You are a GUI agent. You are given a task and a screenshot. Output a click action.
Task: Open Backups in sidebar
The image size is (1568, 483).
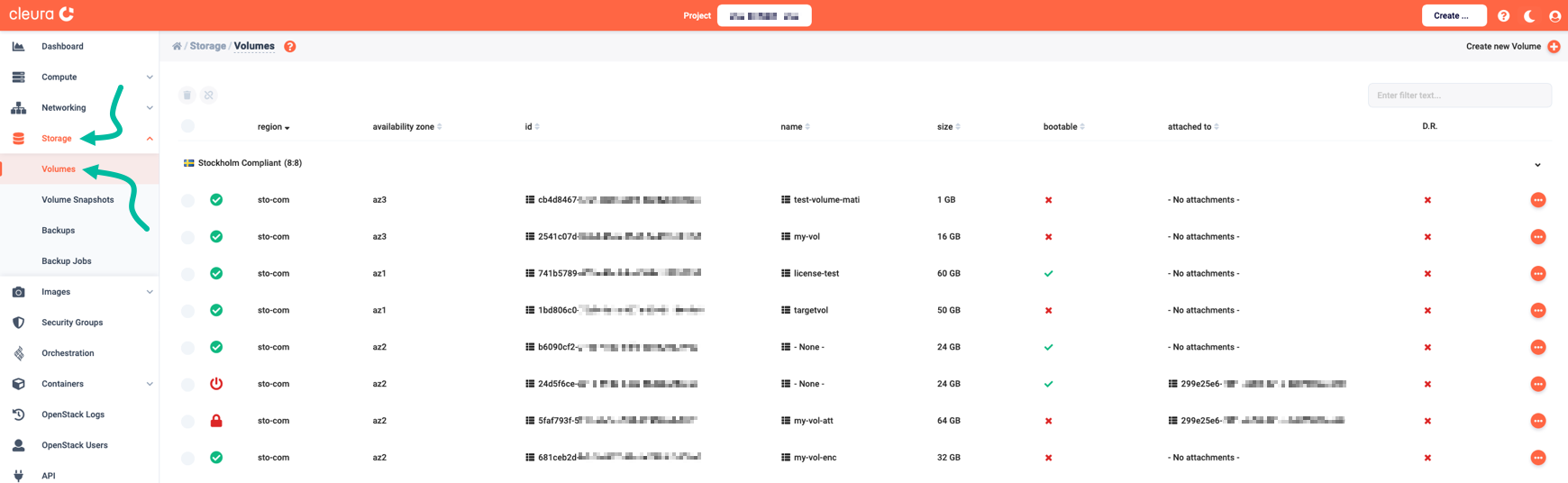click(58, 231)
